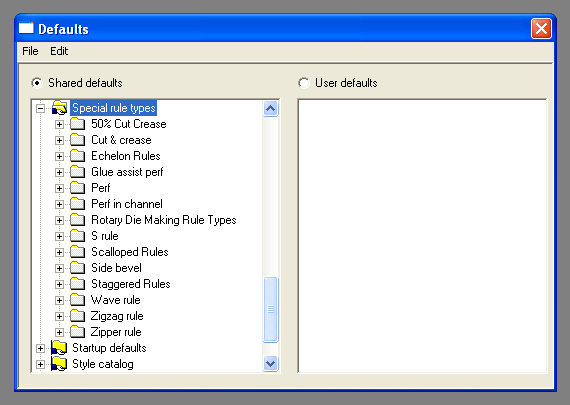The width and height of the screenshot is (570, 405).
Task: Click the Cut & crease folder icon
Action: click(x=77, y=140)
